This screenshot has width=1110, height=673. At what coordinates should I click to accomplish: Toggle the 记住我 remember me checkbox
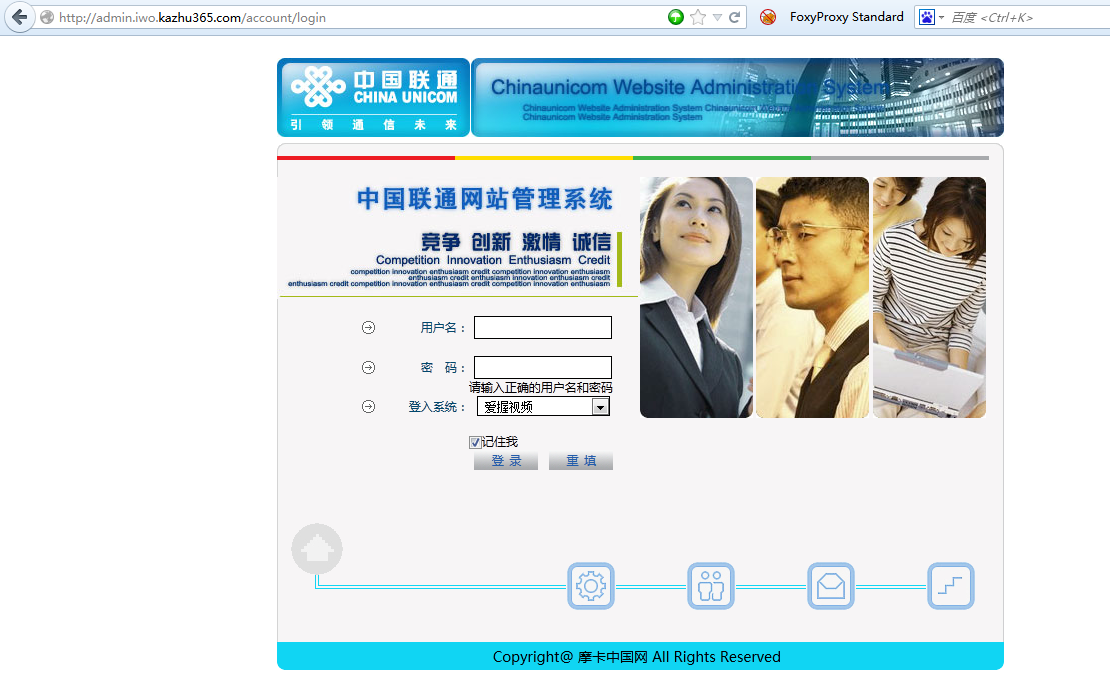click(475, 442)
